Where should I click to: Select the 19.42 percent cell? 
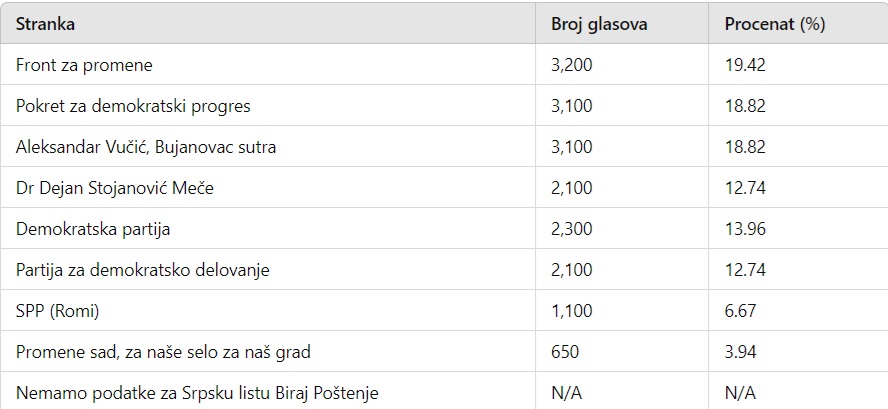click(745, 65)
